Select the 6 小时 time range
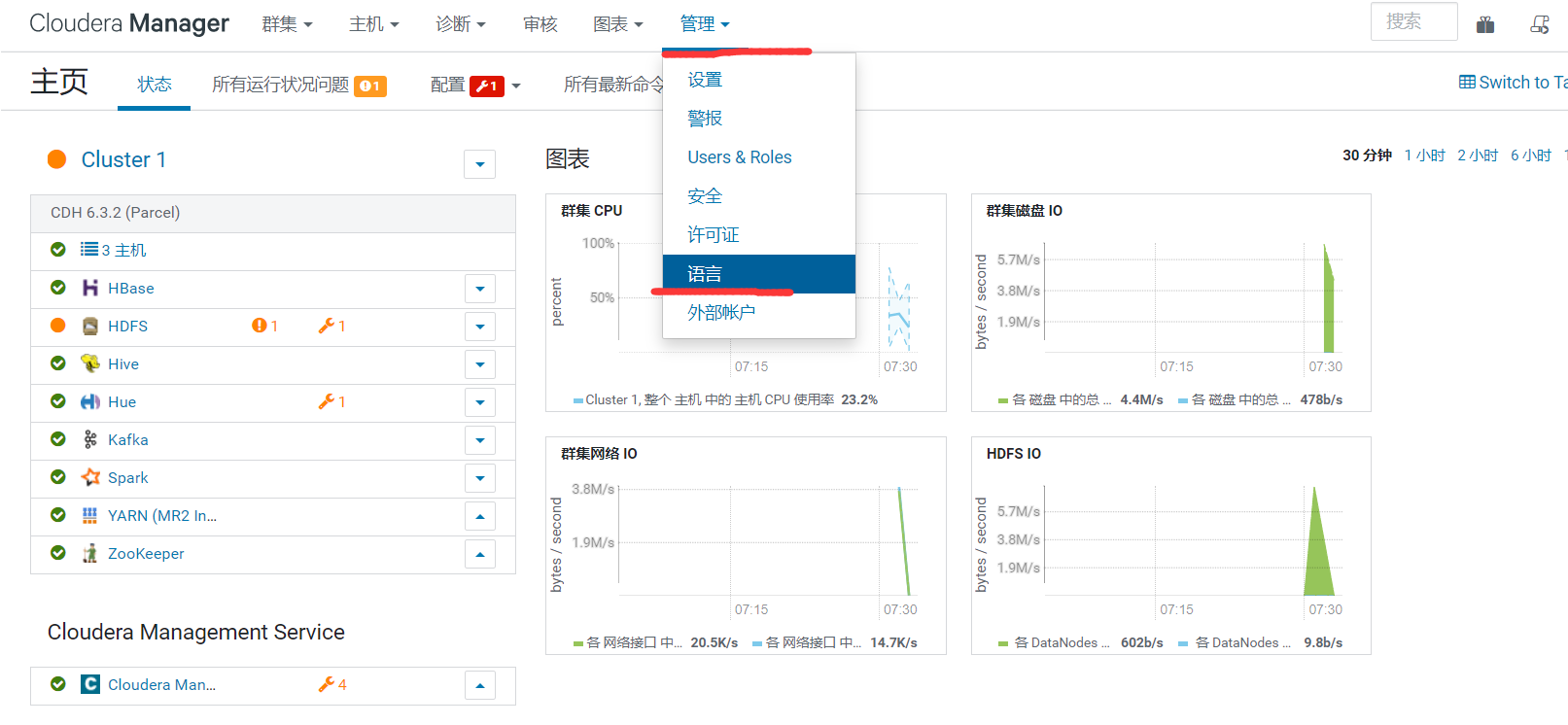The image size is (1568, 725). pos(1531,155)
